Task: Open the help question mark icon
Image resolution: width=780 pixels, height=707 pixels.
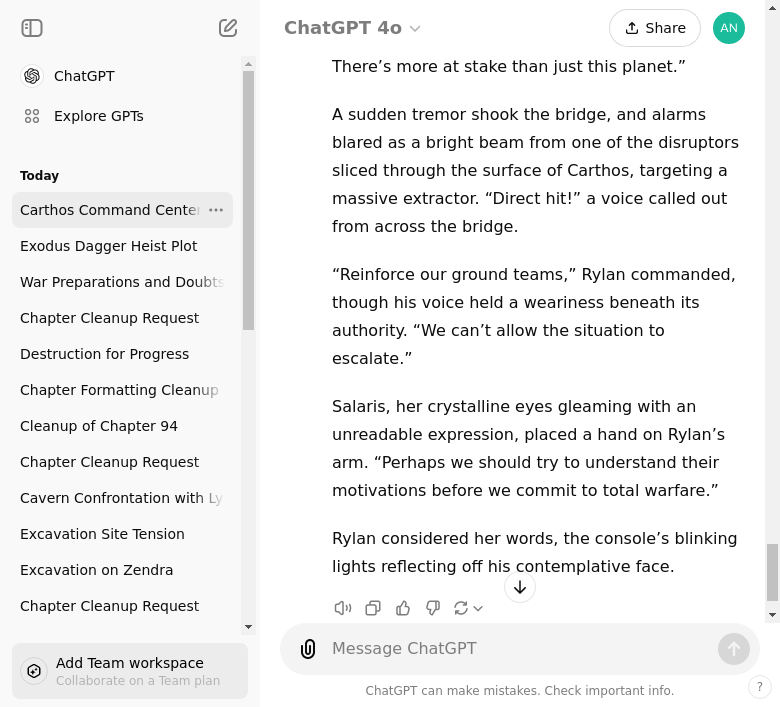Action: click(760, 687)
